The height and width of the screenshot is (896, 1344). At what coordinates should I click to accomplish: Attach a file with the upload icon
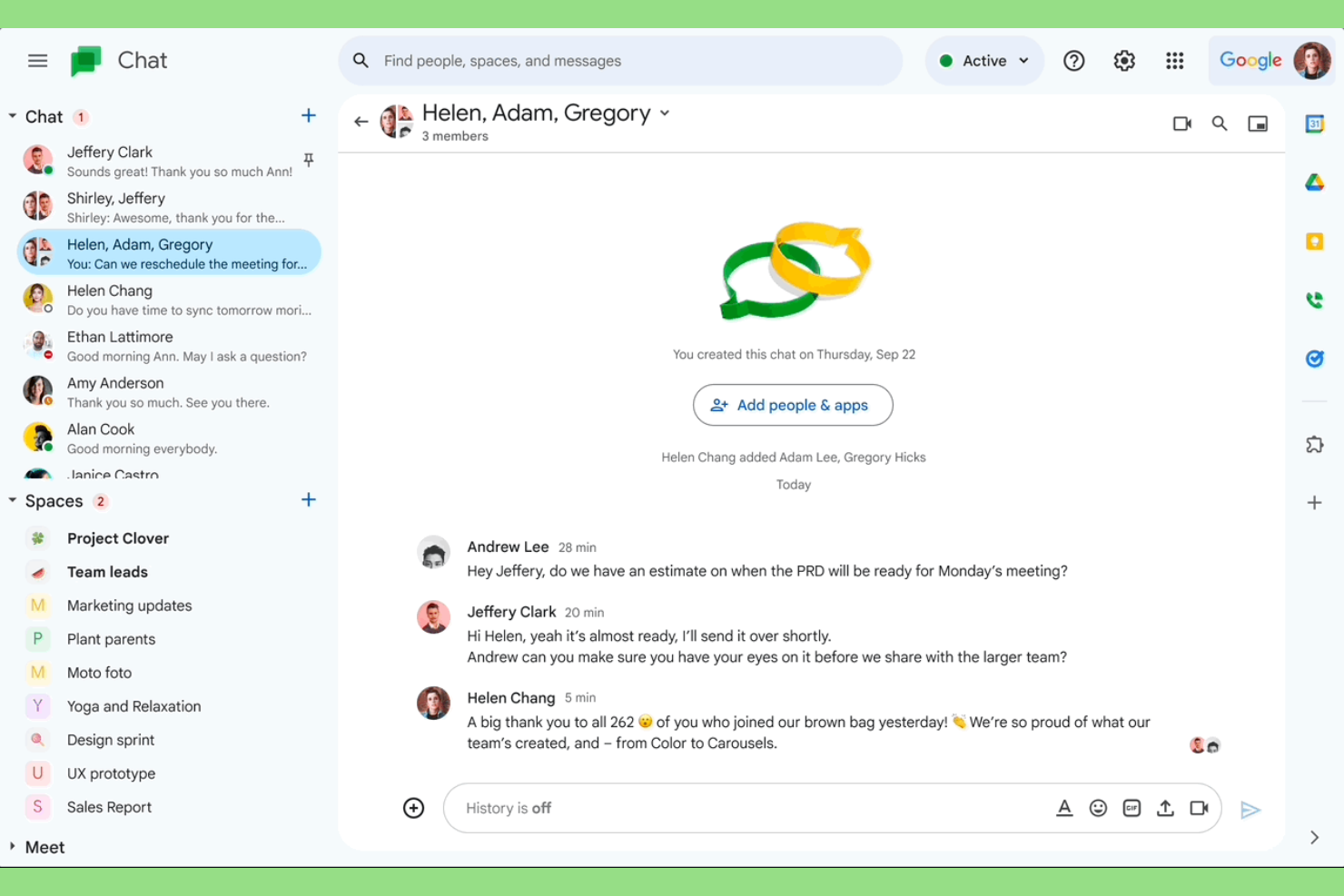tap(1165, 808)
